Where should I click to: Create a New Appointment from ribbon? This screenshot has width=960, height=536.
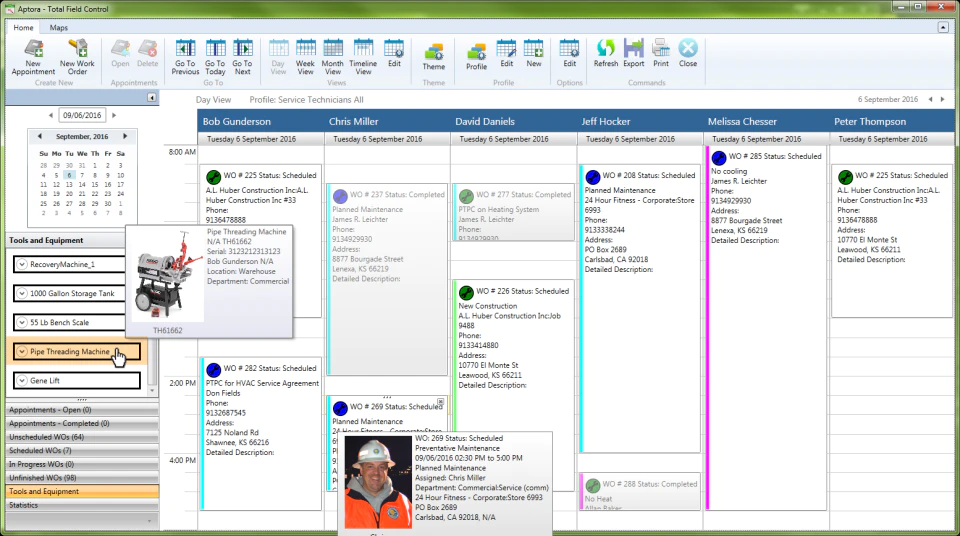[x=33, y=57]
